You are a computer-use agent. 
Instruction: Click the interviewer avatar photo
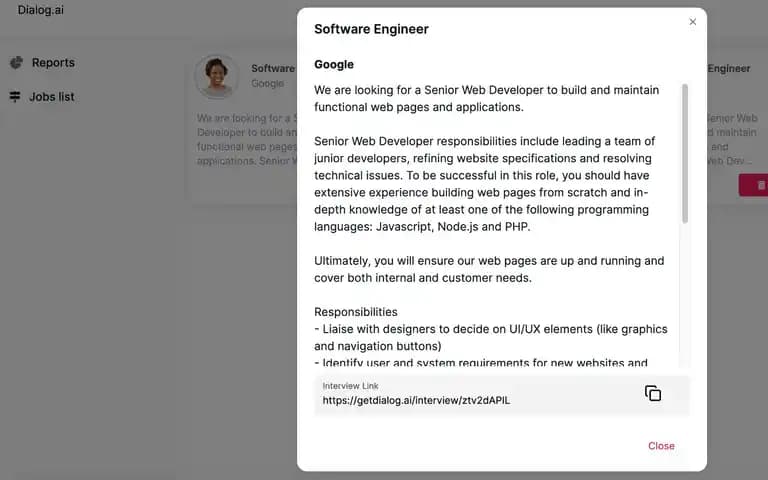(x=216, y=76)
